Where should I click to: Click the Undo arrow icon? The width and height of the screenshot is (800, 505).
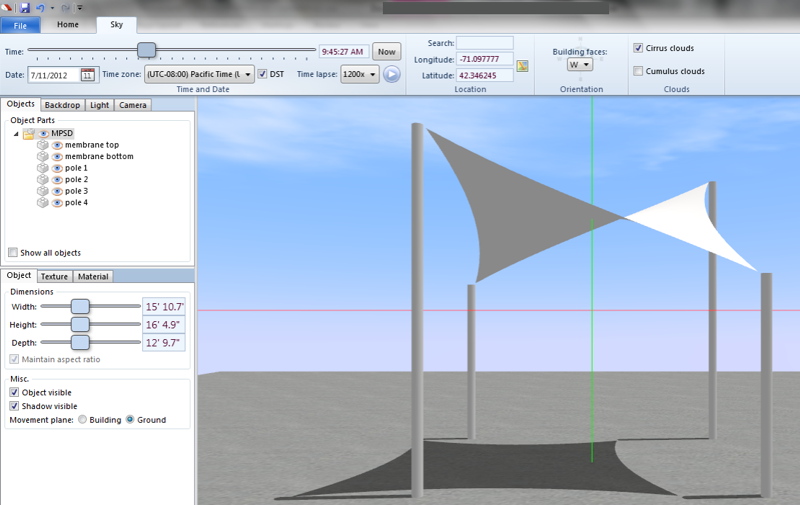[x=41, y=7]
